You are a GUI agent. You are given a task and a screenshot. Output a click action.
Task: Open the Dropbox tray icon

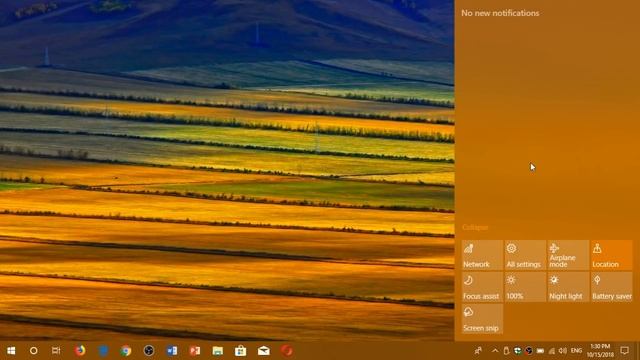pos(518,351)
